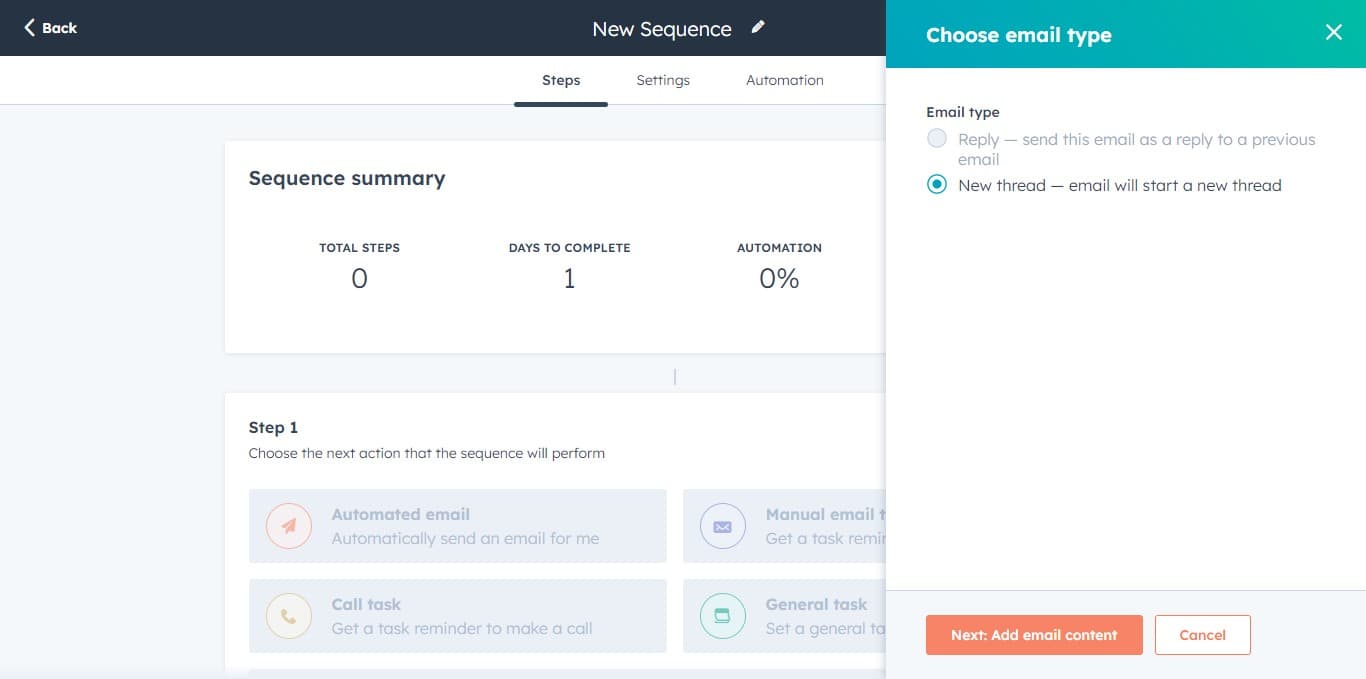The width and height of the screenshot is (1366, 679).
Task: Click the Cancel button
Action: tap(1202, 635)
